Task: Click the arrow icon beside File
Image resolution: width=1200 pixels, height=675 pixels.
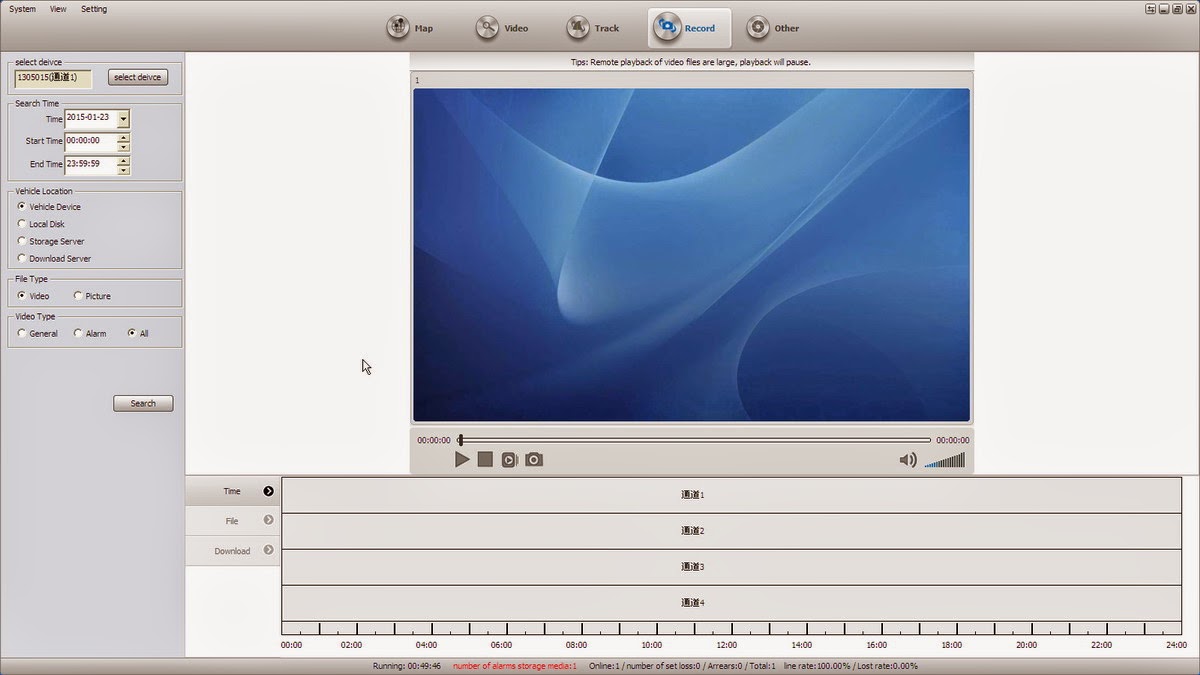Action: (269, 520)
